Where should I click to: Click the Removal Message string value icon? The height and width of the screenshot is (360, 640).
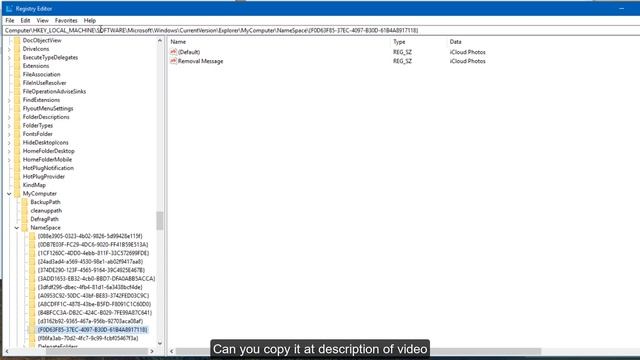(173, 61)
